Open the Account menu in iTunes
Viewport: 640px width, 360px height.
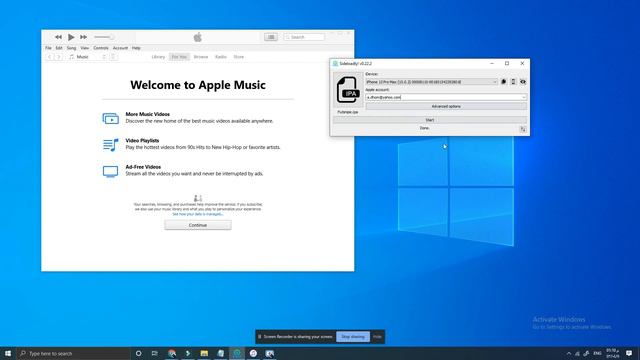[120, 48]
